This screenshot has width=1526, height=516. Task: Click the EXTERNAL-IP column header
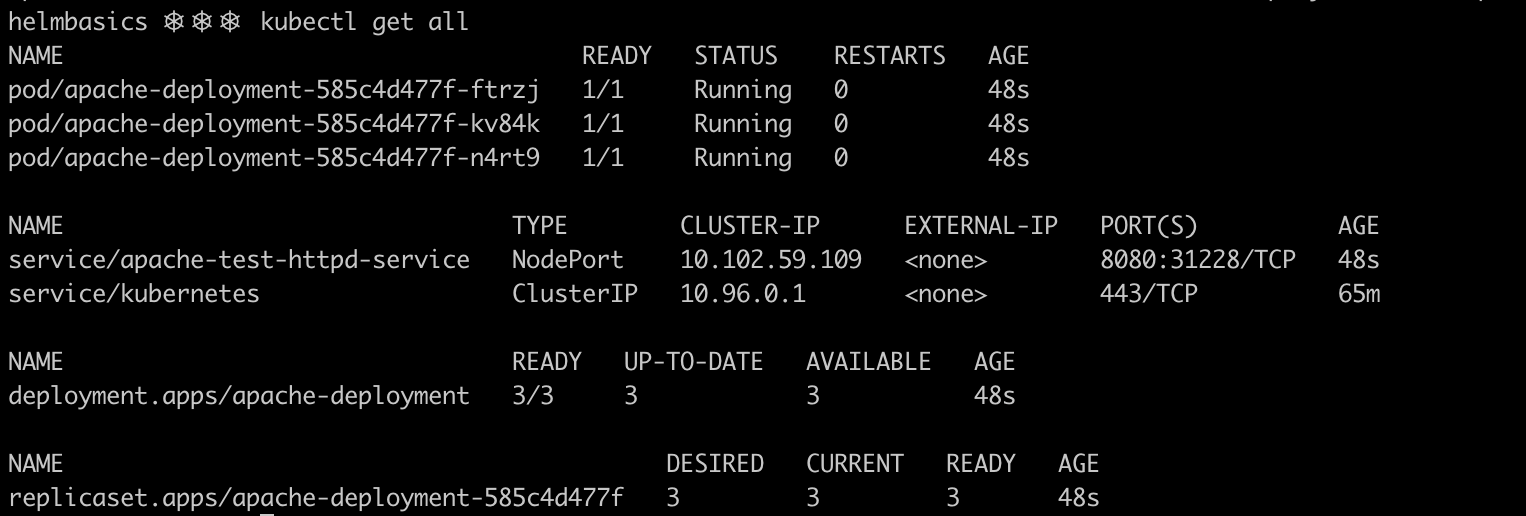(x=981, y=227)
